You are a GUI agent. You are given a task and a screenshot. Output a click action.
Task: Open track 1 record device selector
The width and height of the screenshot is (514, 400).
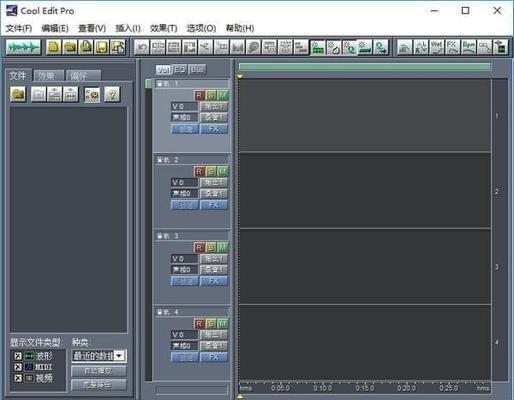click(x=214, y=117)
